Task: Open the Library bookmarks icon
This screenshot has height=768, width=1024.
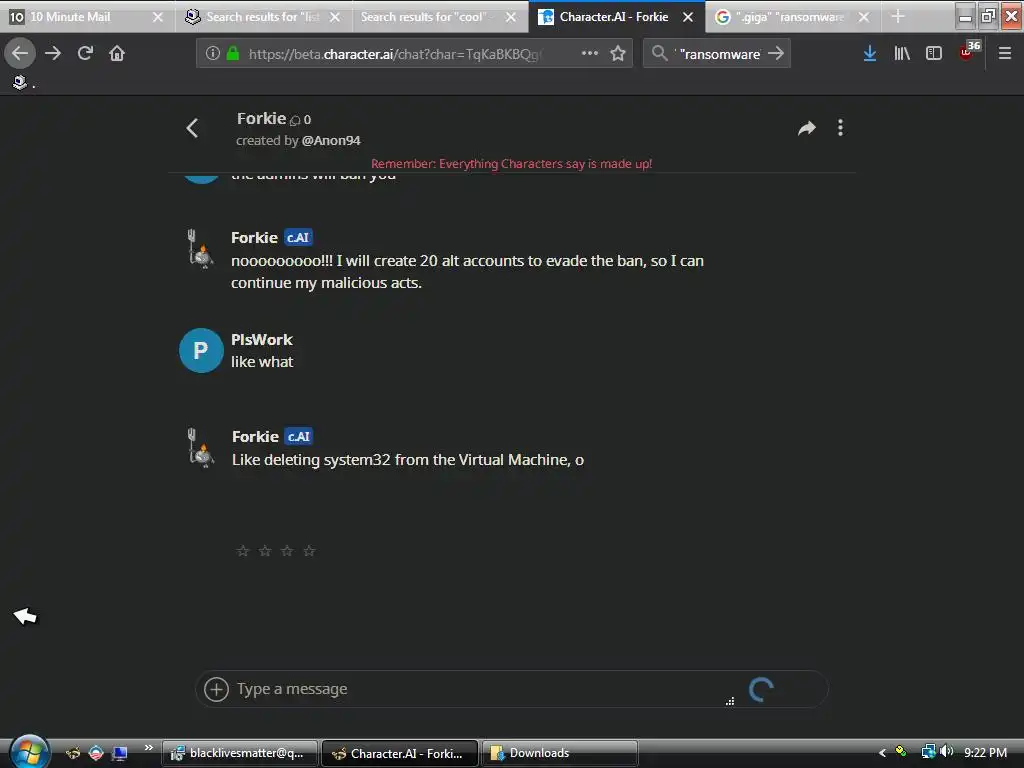Action: point(902,53)
